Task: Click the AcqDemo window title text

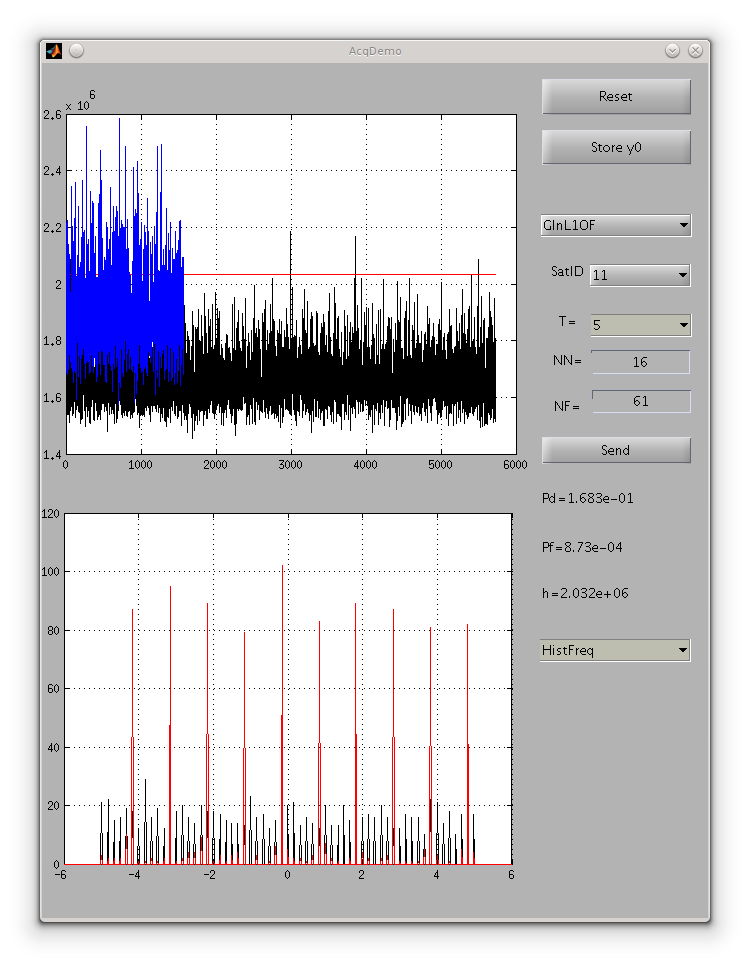Action: pos(375,51)
